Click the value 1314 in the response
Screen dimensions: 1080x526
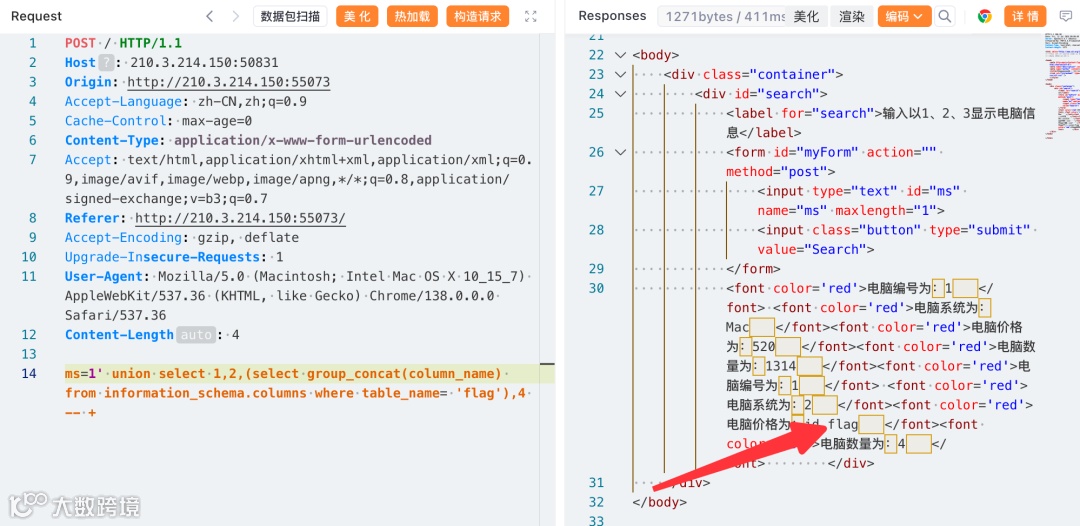point(783,365)
